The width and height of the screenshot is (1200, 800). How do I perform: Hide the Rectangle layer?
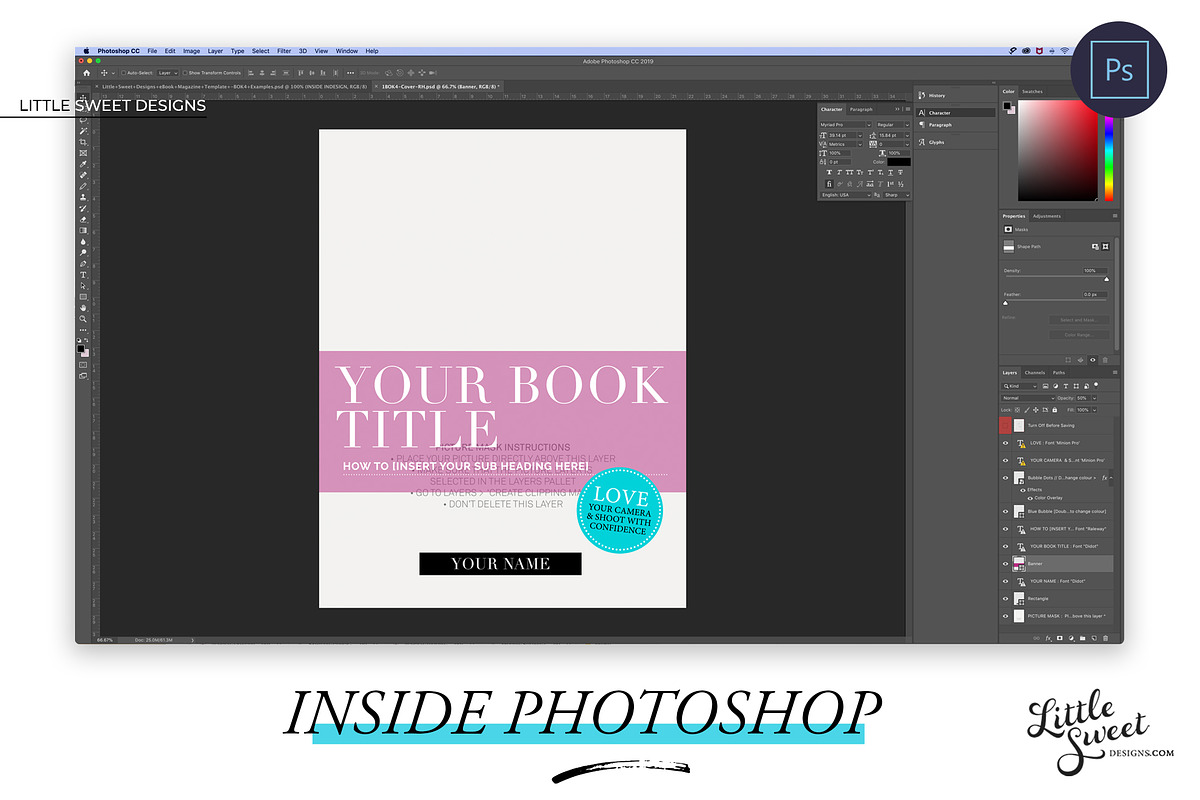[x=1005, y=599]
